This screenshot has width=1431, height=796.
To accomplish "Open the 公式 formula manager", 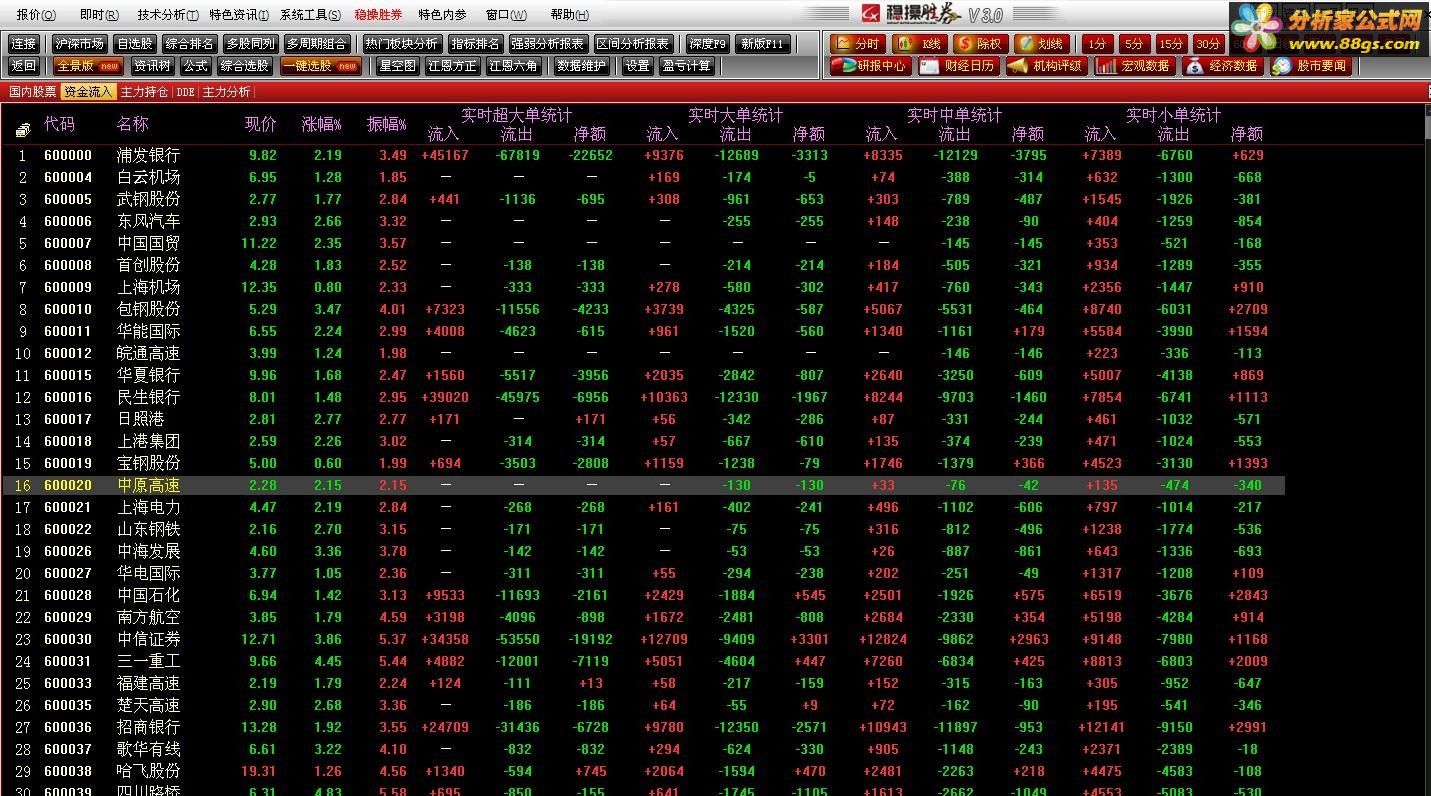I will [196, 66].
